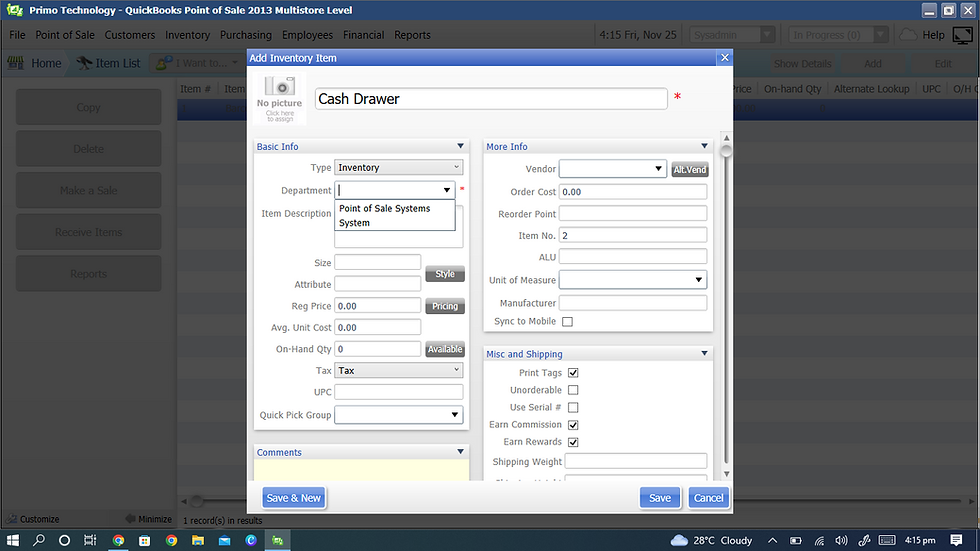Enable the Use Serial # checkbox
Viewport: 980px width, 551px height.
tap(573, 407)
